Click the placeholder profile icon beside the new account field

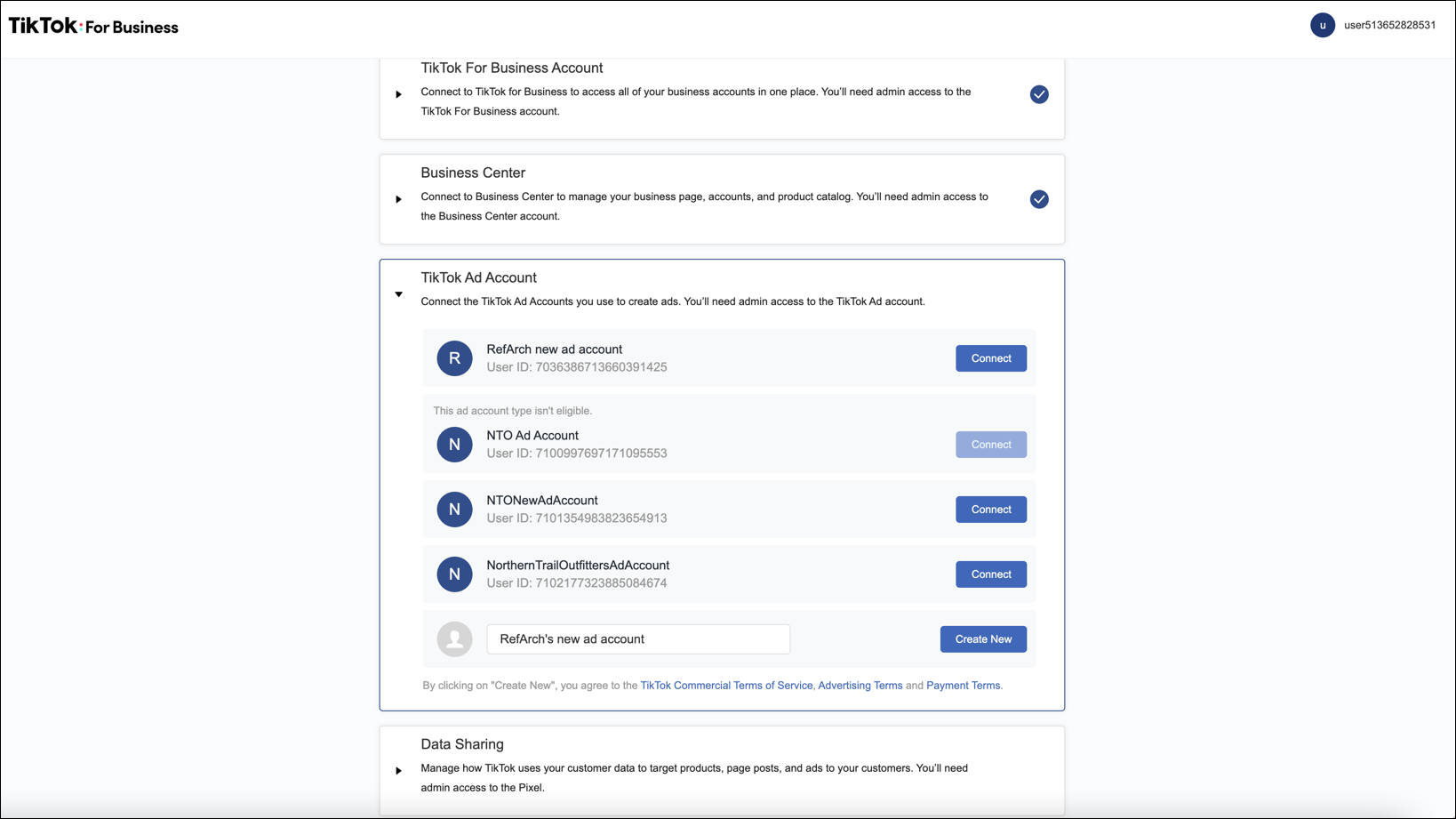454,638
